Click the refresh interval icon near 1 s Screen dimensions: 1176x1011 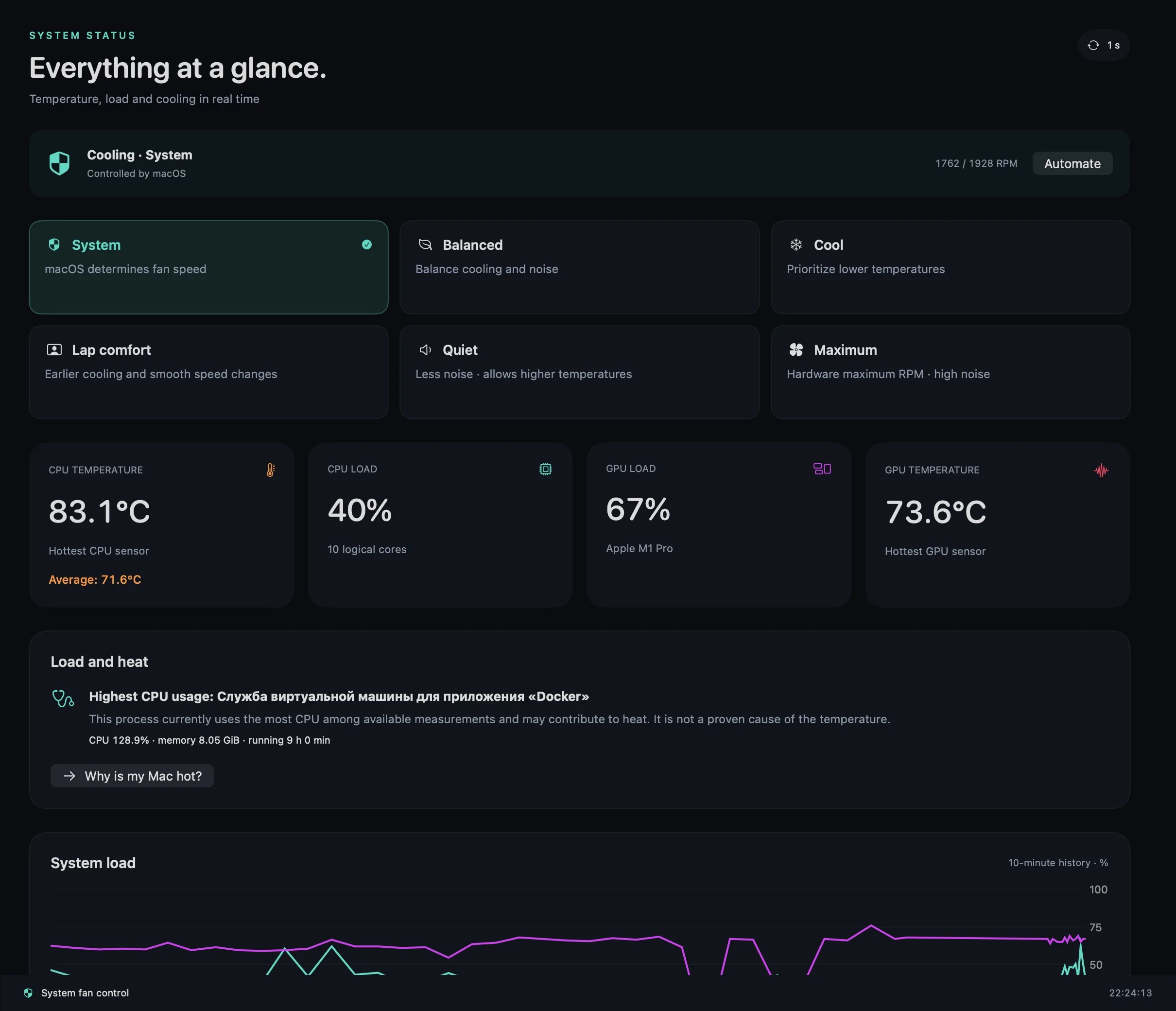1093,45
